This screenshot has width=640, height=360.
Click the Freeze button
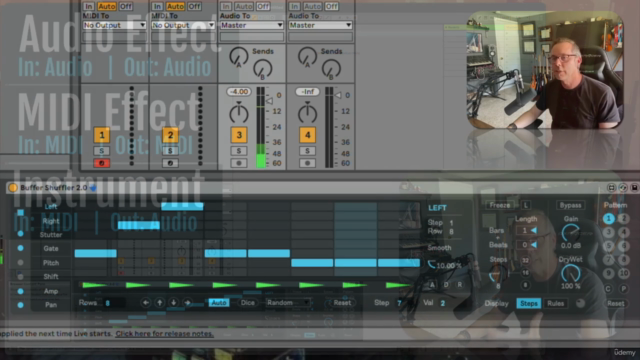[x=500, y=205]
